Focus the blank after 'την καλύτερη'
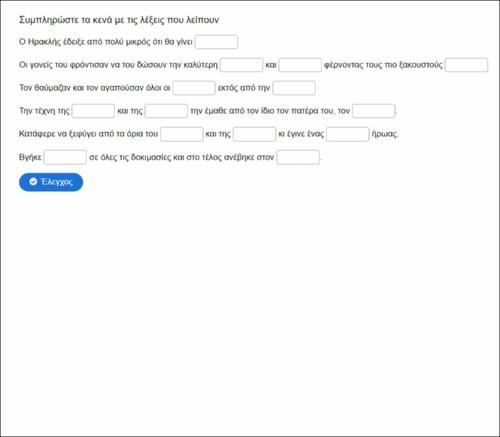The height and width of the screenshot is (437, 500). pos(241,65)
